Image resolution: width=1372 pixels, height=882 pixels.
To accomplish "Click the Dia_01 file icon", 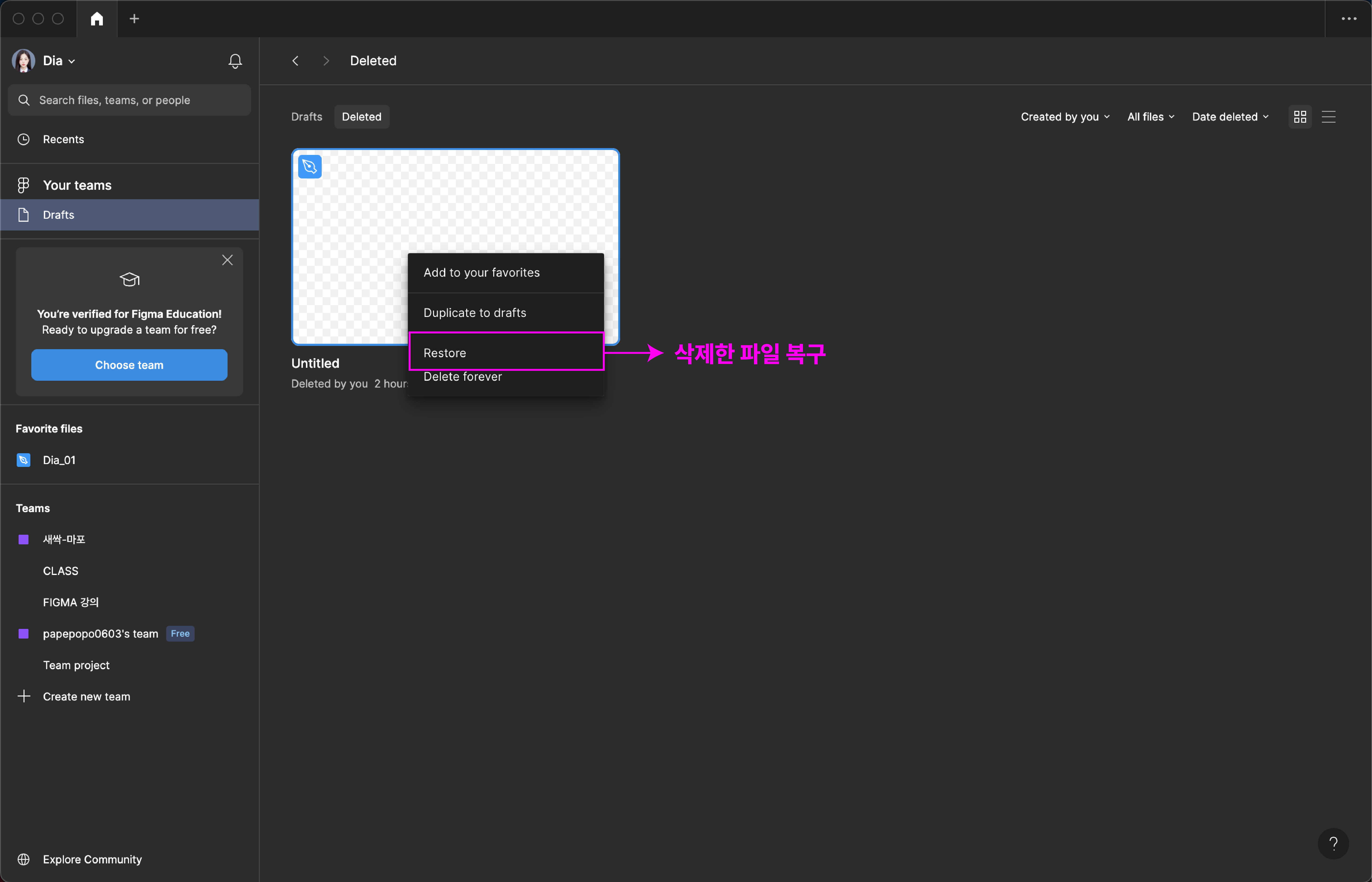I will [x=24, y=460].
